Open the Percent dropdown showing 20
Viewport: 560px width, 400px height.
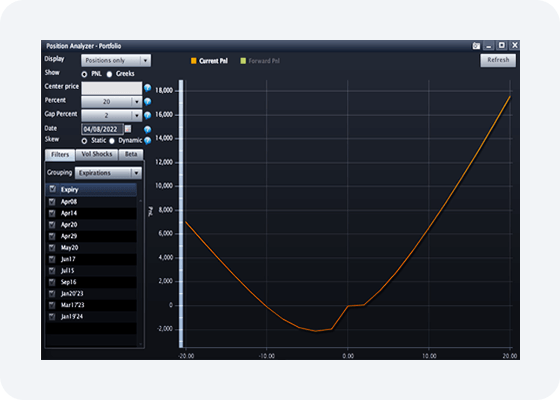click(111, 102)
